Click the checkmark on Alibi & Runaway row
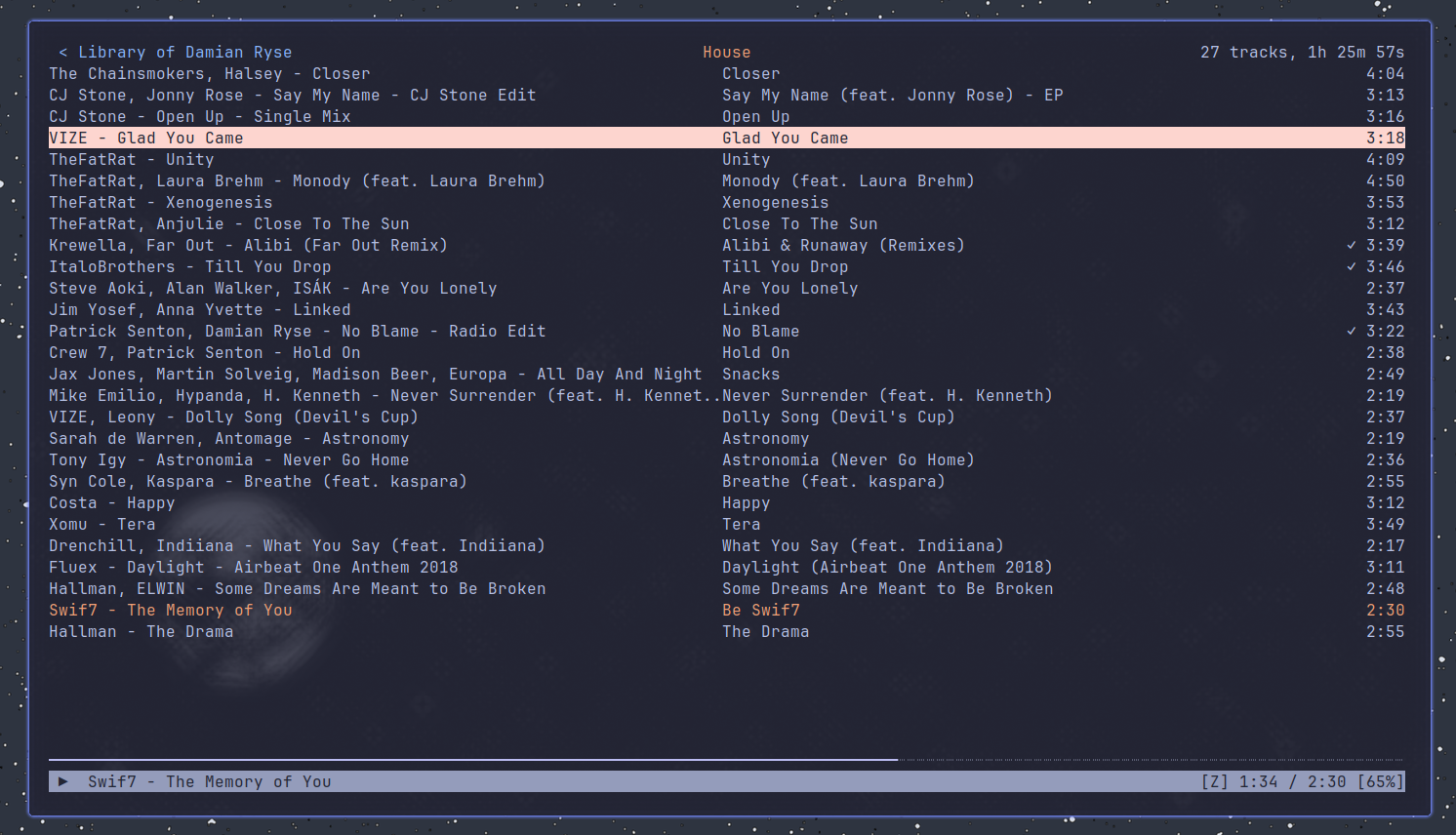This screenshot has width=1456, height=835. [1352, 245]
